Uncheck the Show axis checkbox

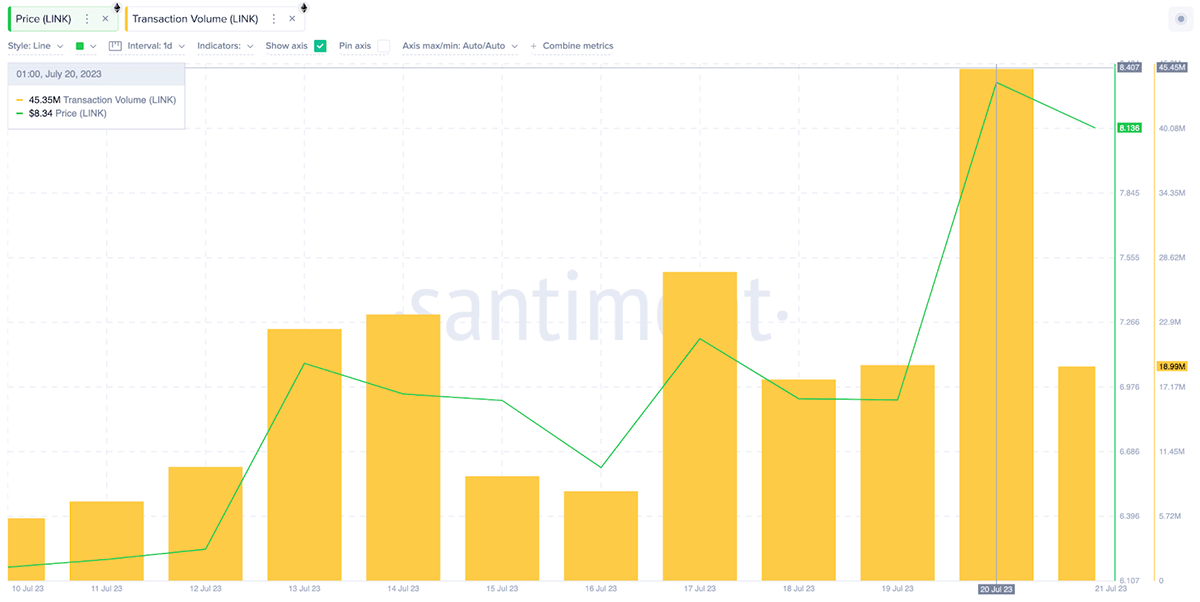[x=320, y=46]
